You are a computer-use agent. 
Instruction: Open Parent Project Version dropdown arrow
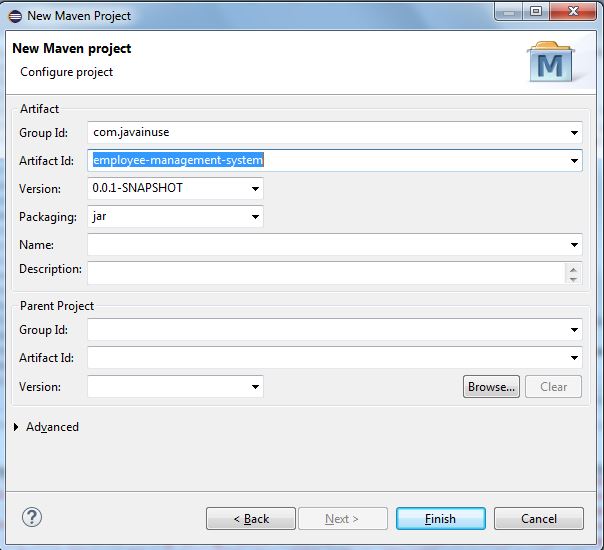click(x=255, y=386)
